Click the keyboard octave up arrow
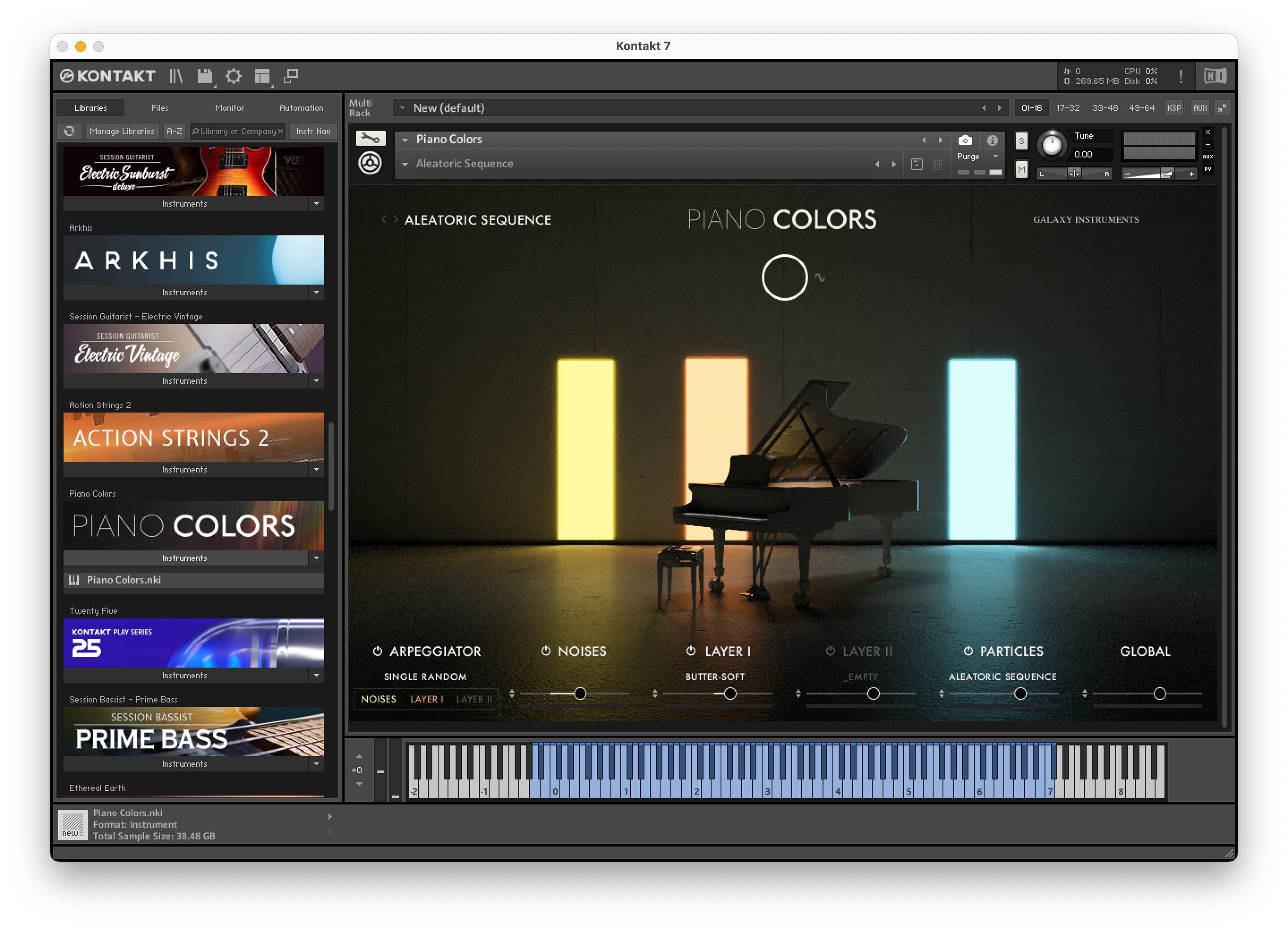The width and height of the screenshot is (1288, 928). coord(359,757)
